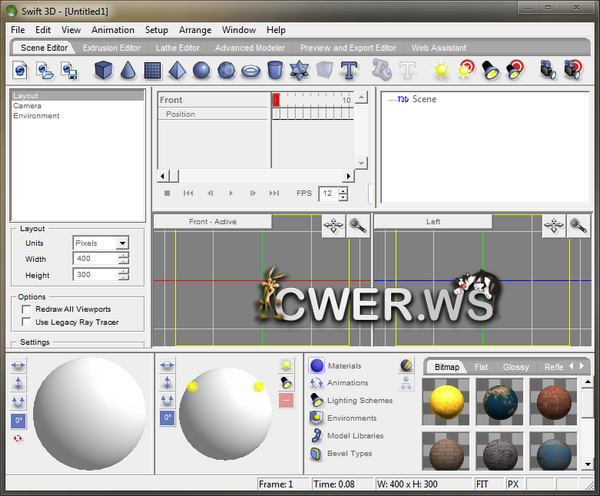Click the pan arrows in Left viewport
This screenshot has width=600, height=496.
(554, 226)
